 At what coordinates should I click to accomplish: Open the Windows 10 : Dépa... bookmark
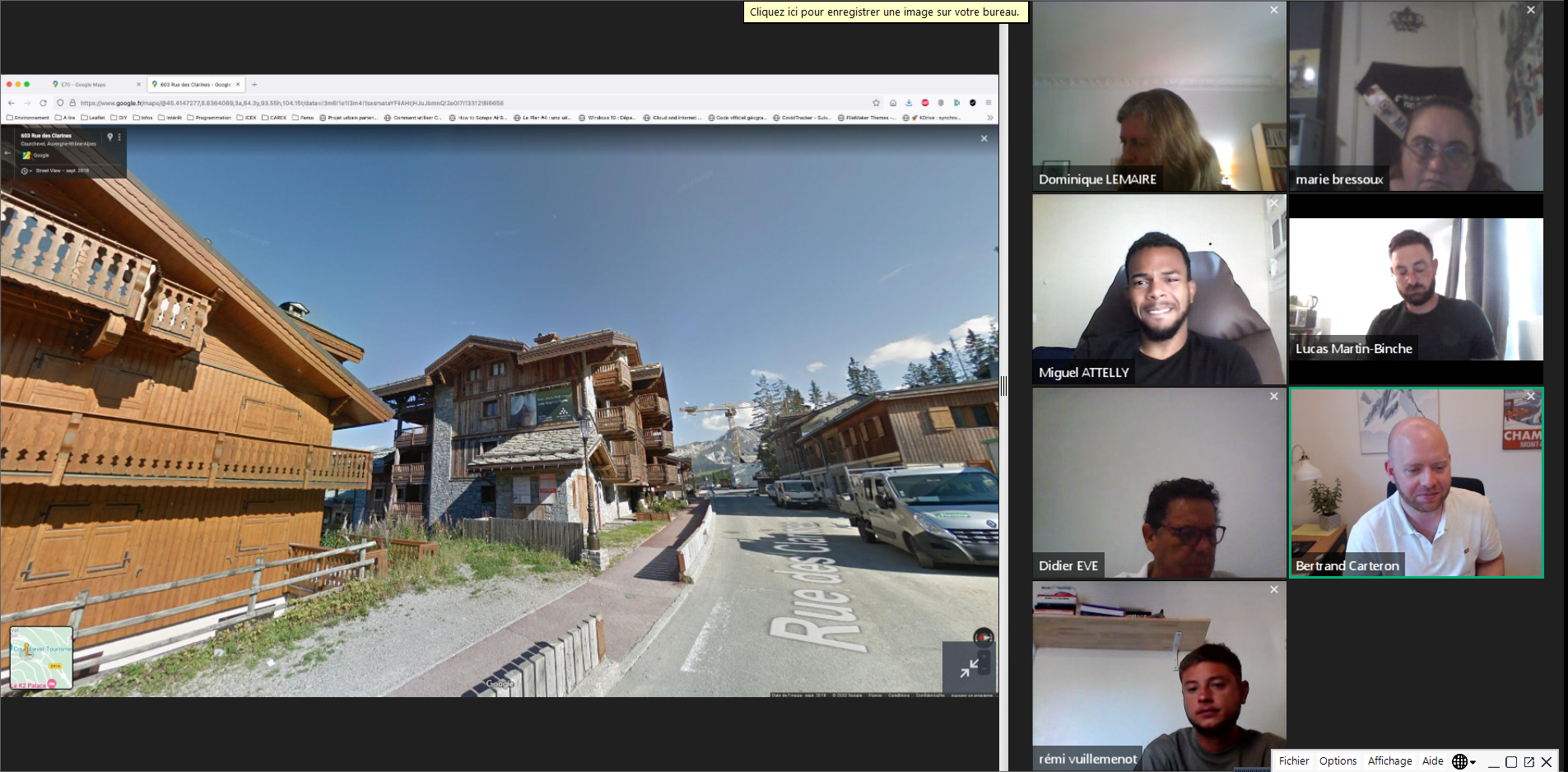[607, 118]
